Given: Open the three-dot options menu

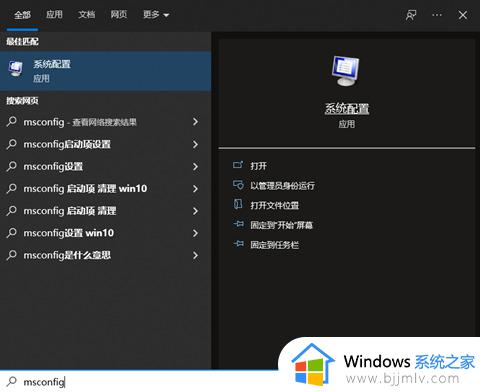Looking at the screenshot, I should point(437,15).
